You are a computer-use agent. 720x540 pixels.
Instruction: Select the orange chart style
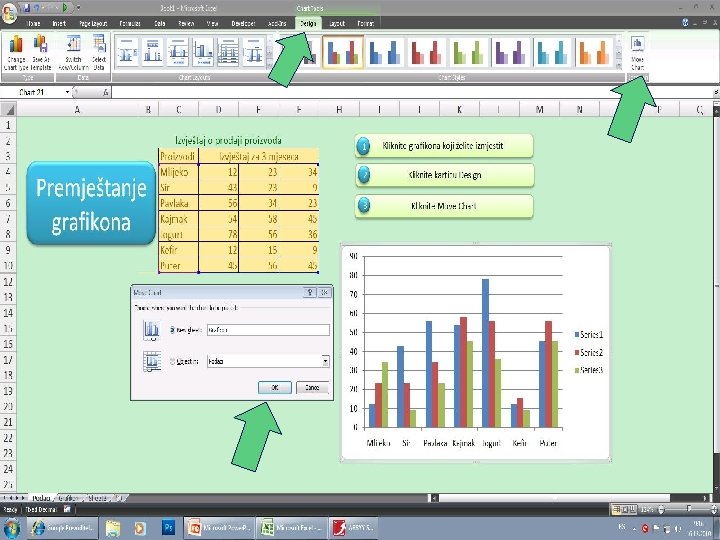[594, 52]
